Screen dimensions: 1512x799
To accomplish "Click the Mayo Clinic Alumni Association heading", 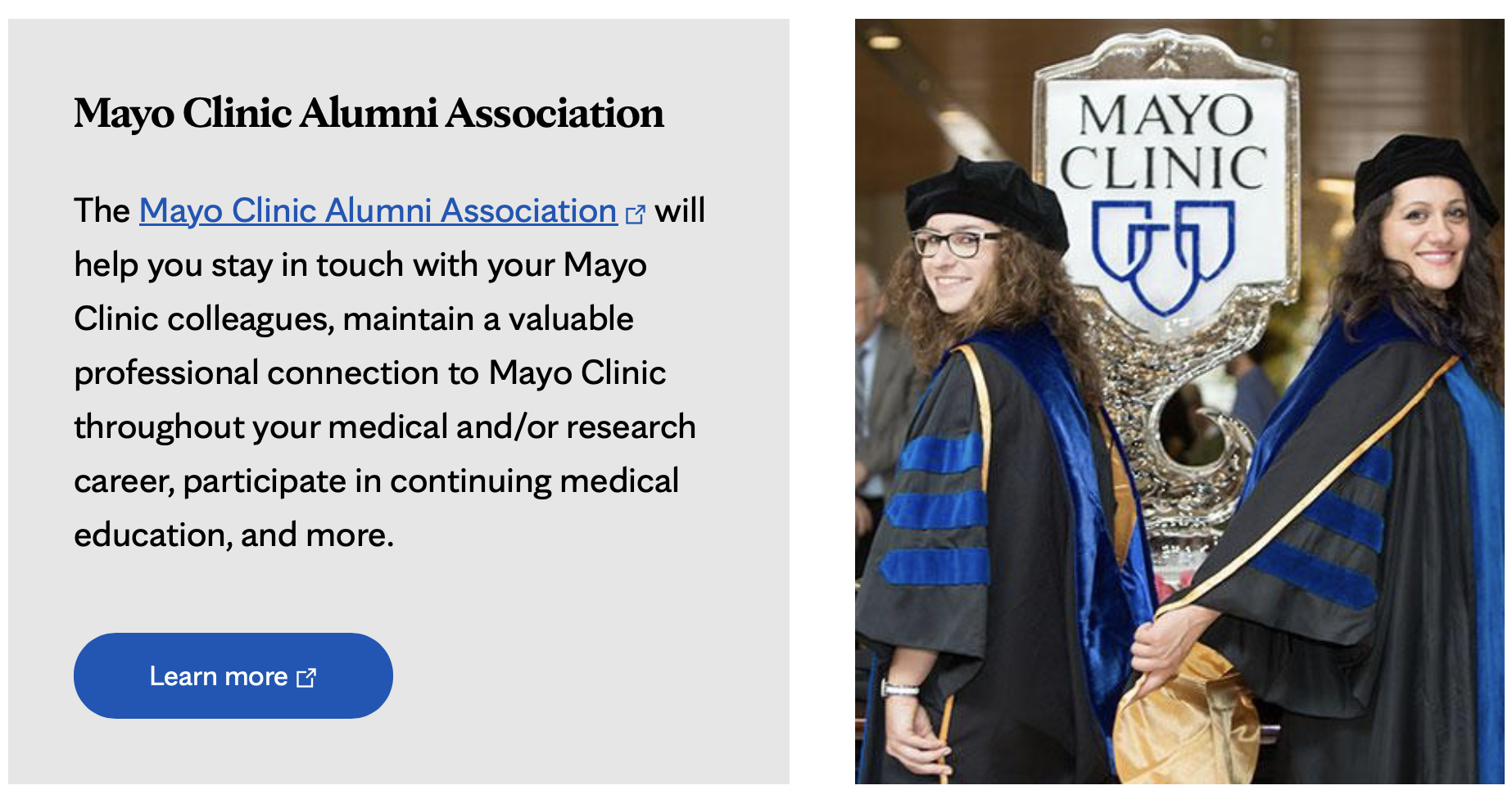I will [x=369, y=113].
